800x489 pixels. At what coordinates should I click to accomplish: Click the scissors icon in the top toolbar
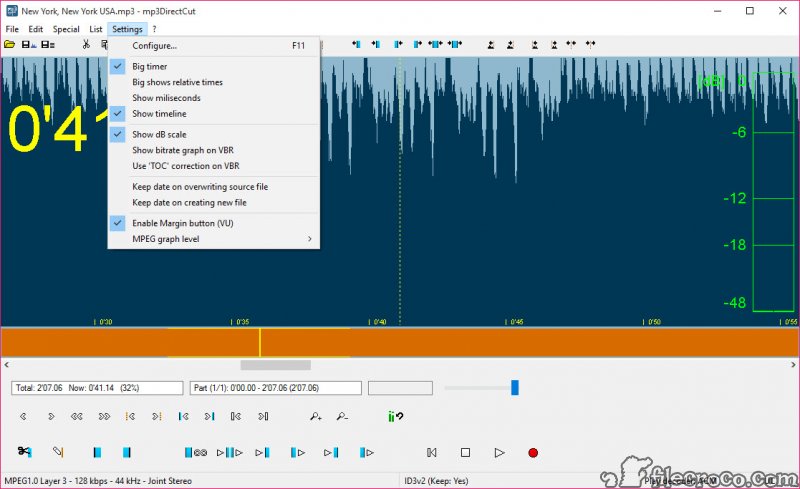pos(86,44)
